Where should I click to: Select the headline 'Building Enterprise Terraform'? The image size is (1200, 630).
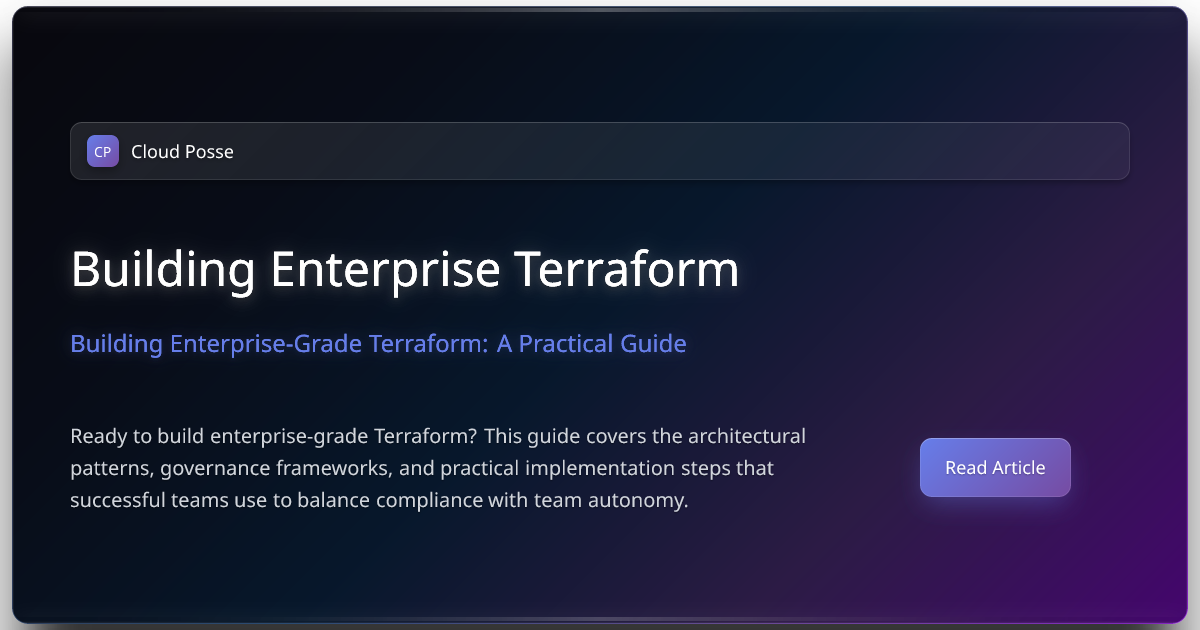[404, 268]
